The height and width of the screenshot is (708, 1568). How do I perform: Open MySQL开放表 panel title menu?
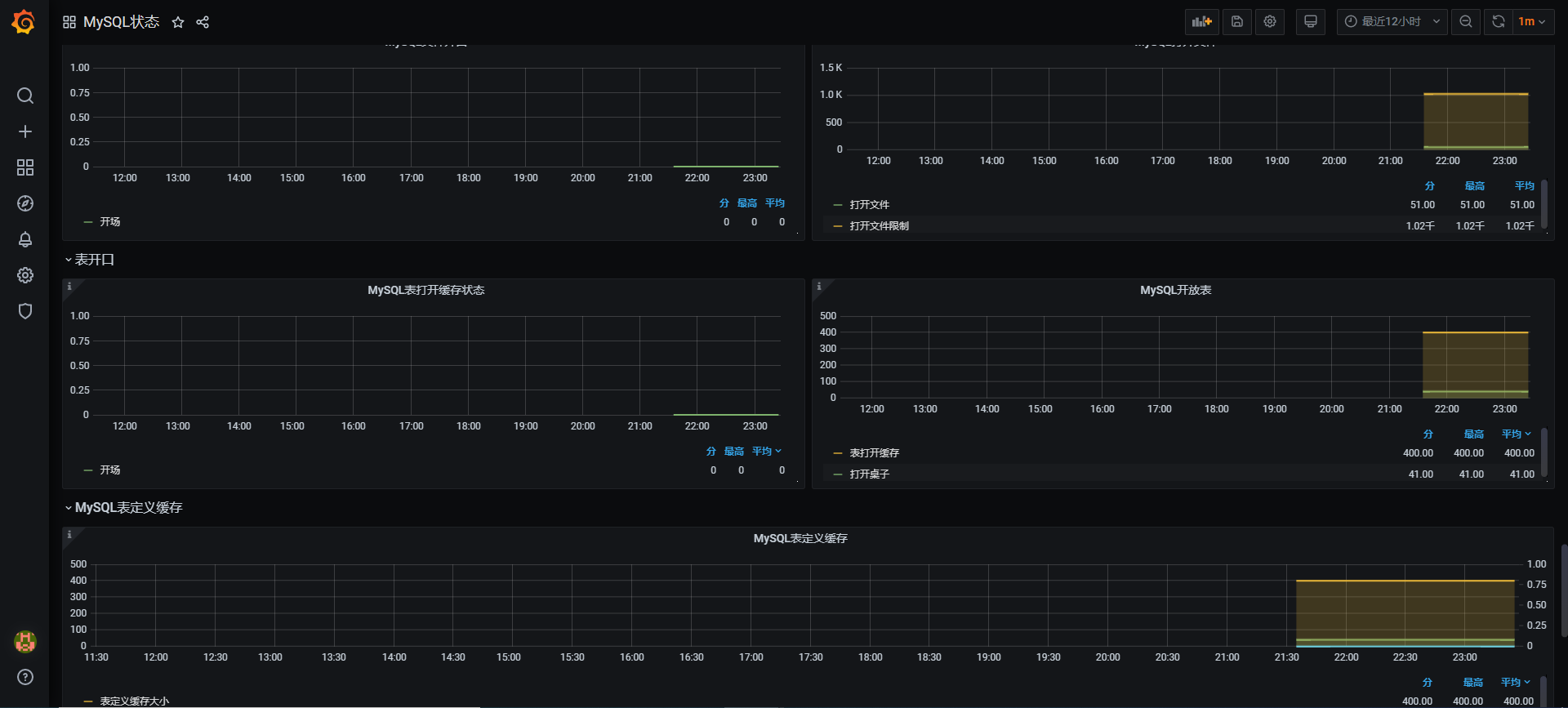[1175, 291]
